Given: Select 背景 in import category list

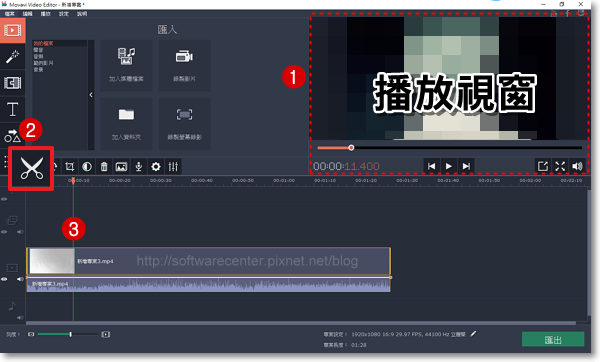Looking at the screenshot, I should pos(38,70).
